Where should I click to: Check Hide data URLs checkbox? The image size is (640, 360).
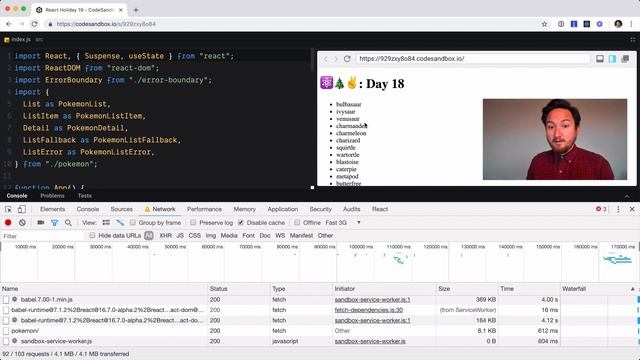[x=92, y=236]
